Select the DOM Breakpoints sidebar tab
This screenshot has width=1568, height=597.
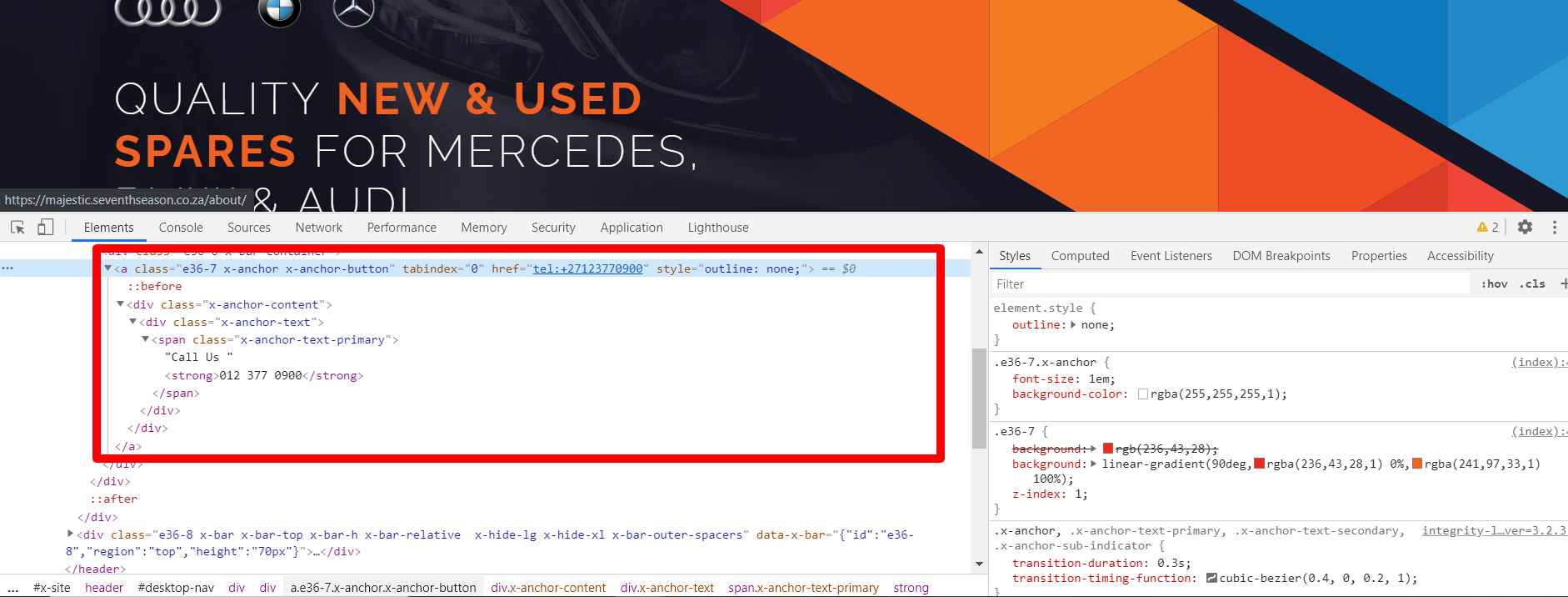tap(1281, 256)
